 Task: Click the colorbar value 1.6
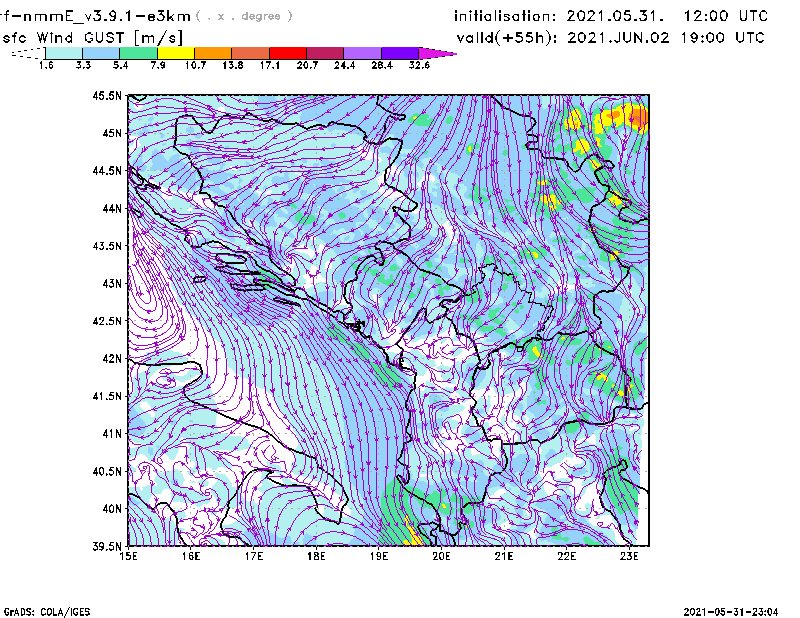(x=46, y=65)
